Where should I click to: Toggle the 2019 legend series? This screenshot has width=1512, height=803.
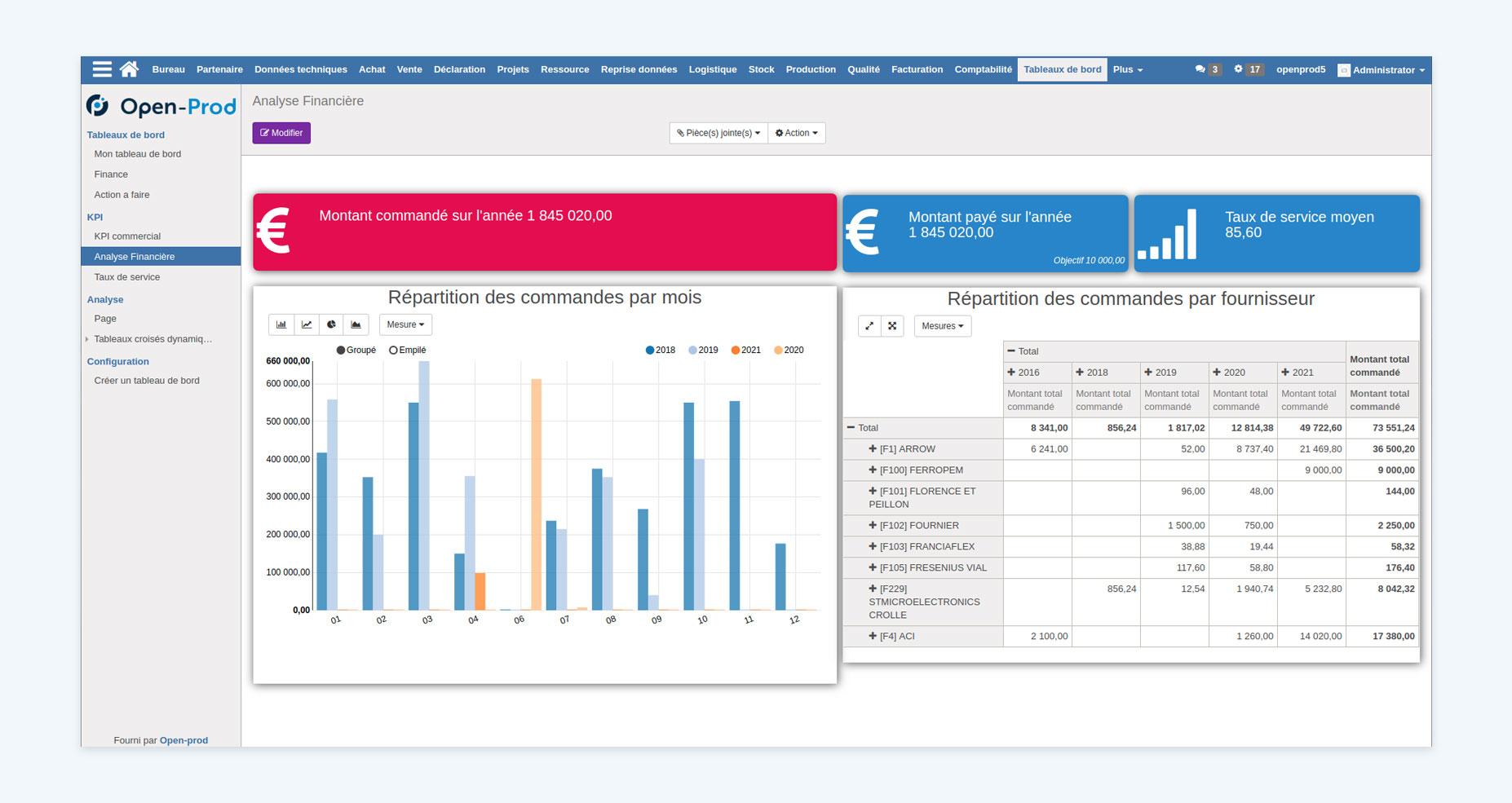click(703, 350)
